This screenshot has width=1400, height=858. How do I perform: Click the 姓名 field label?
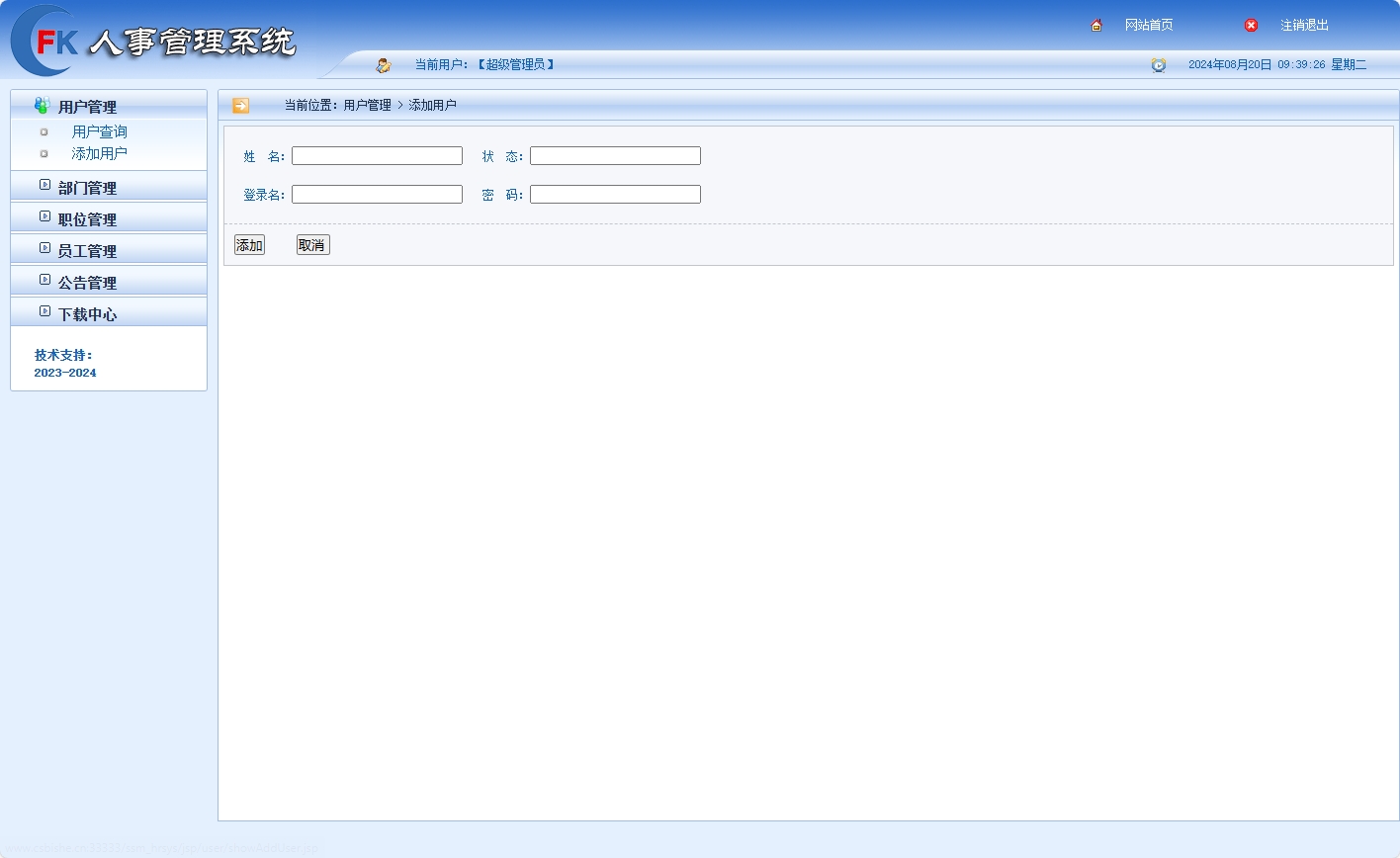tap(264, 156)
